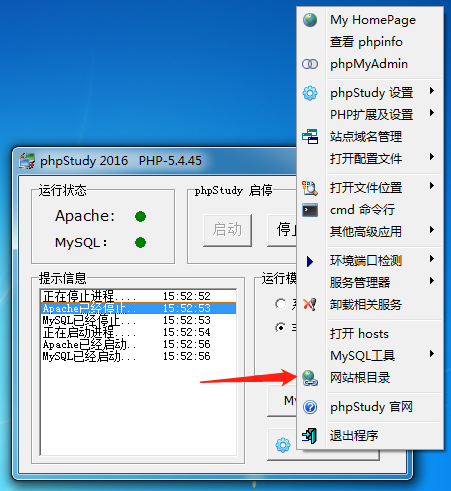Expand the PHP扩展及设置 submenu arrow
The image size is (451, 491).
432,113
